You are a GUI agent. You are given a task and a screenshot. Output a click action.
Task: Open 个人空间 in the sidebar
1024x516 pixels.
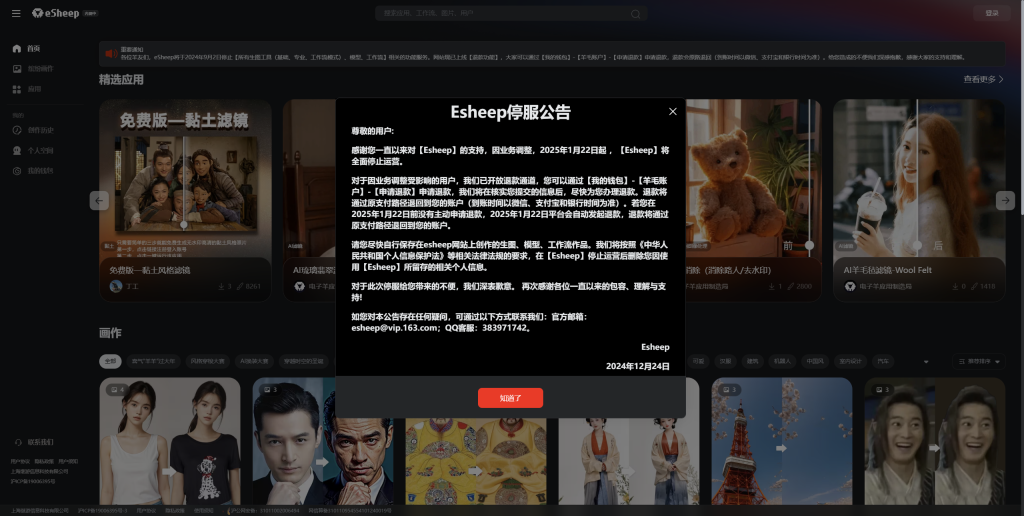tap(33, 150)
